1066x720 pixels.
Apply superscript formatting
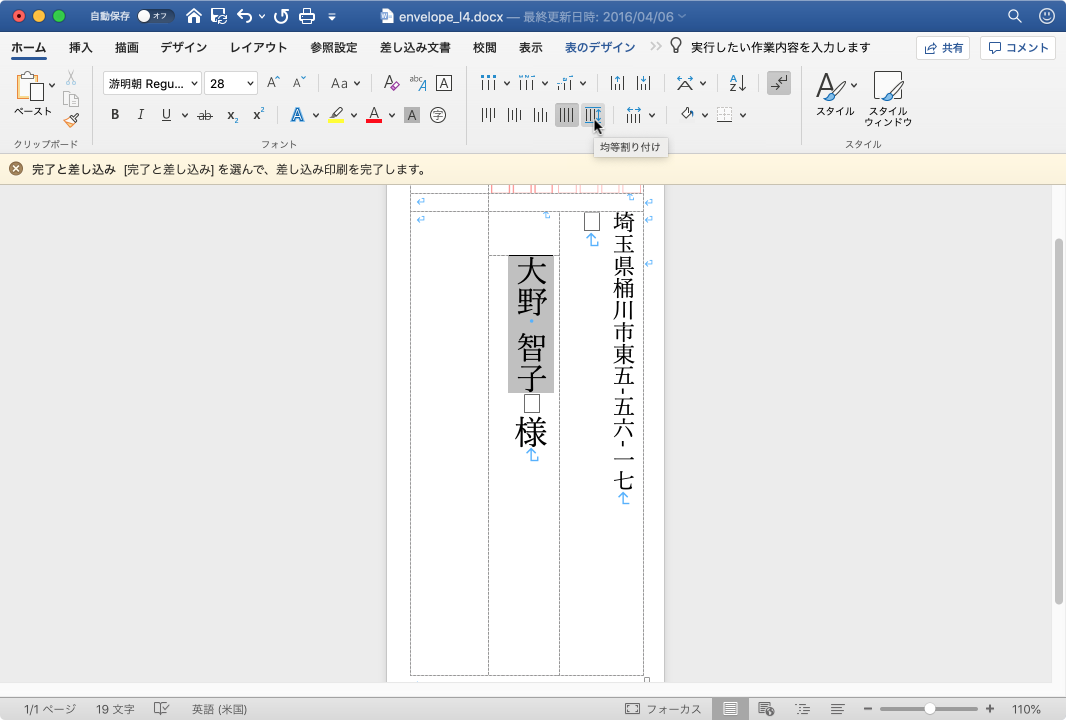(x=258, y=115)
